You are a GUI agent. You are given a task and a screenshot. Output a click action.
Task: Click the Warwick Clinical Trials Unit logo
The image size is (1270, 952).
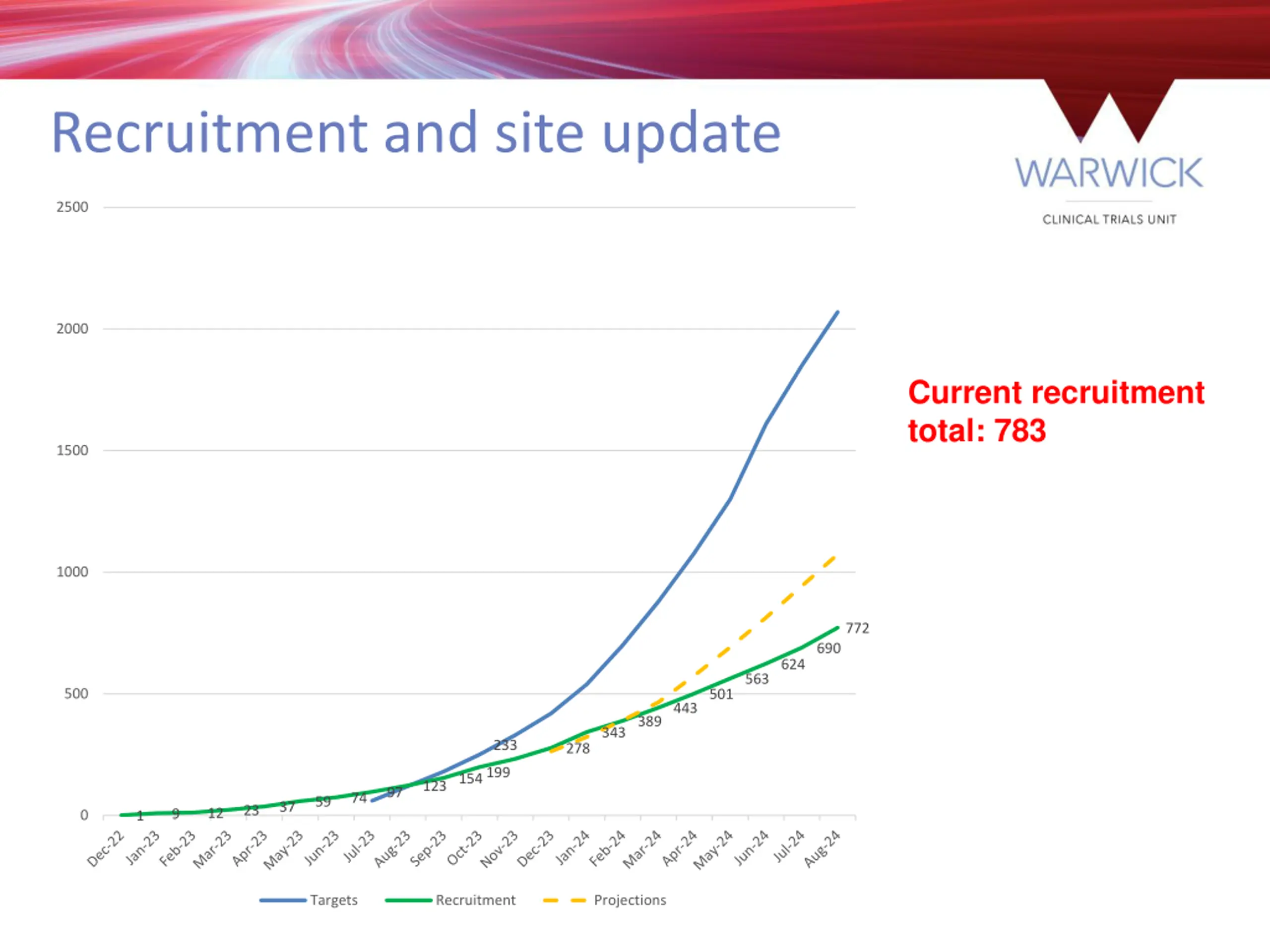pos(1109,152)
